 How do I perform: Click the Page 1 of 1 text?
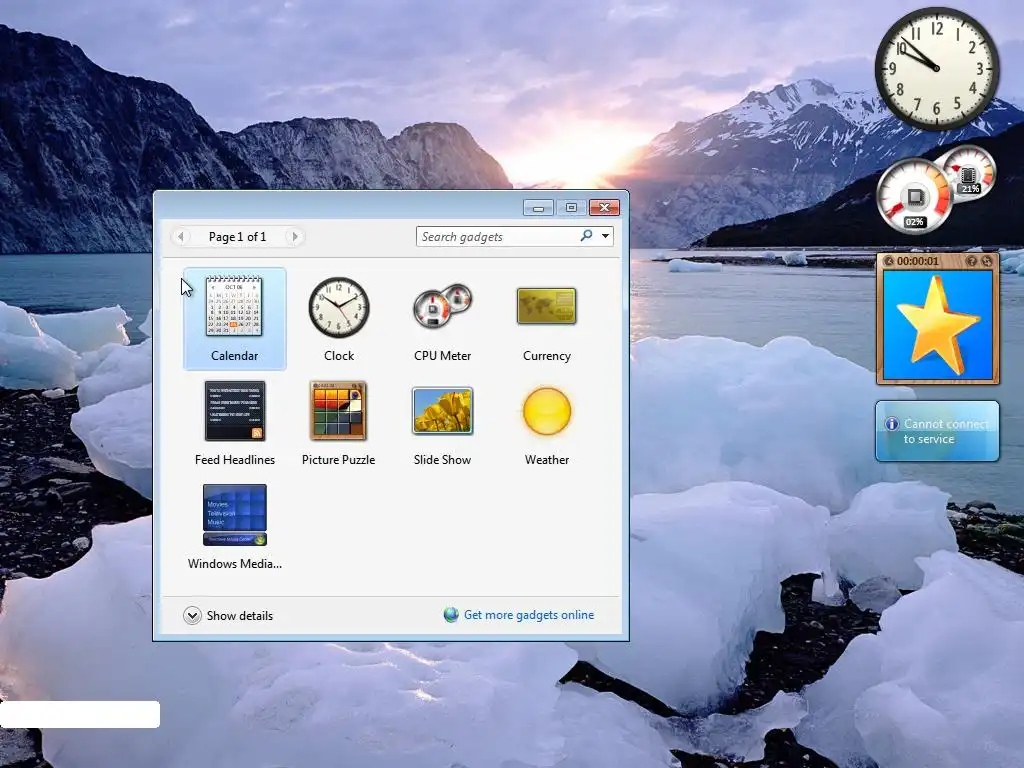[x=237, y=236]
